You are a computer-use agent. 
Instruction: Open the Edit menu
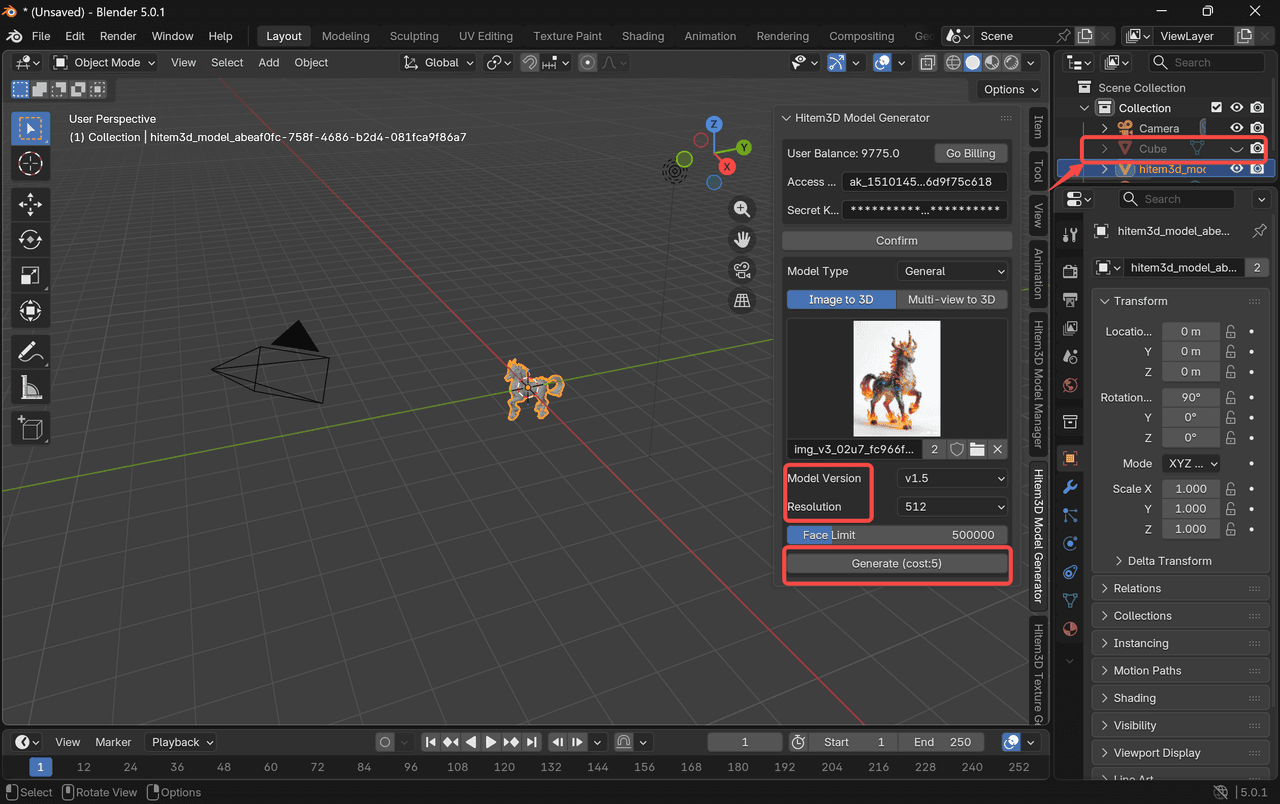pos(75,36)
